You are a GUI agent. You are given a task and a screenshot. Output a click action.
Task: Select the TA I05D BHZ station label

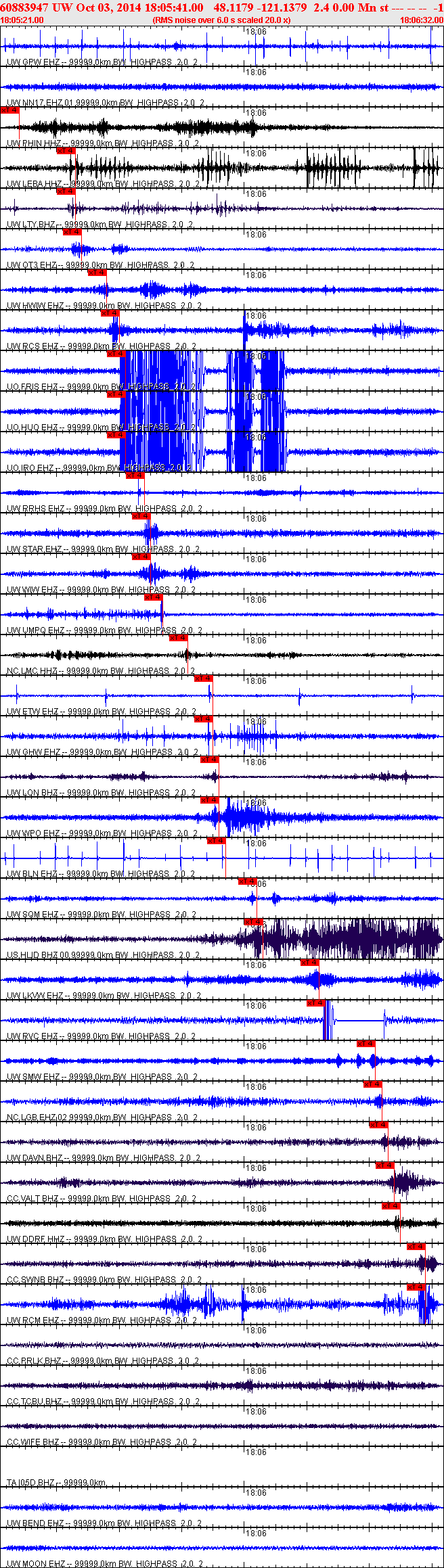tap(56, 1483)
